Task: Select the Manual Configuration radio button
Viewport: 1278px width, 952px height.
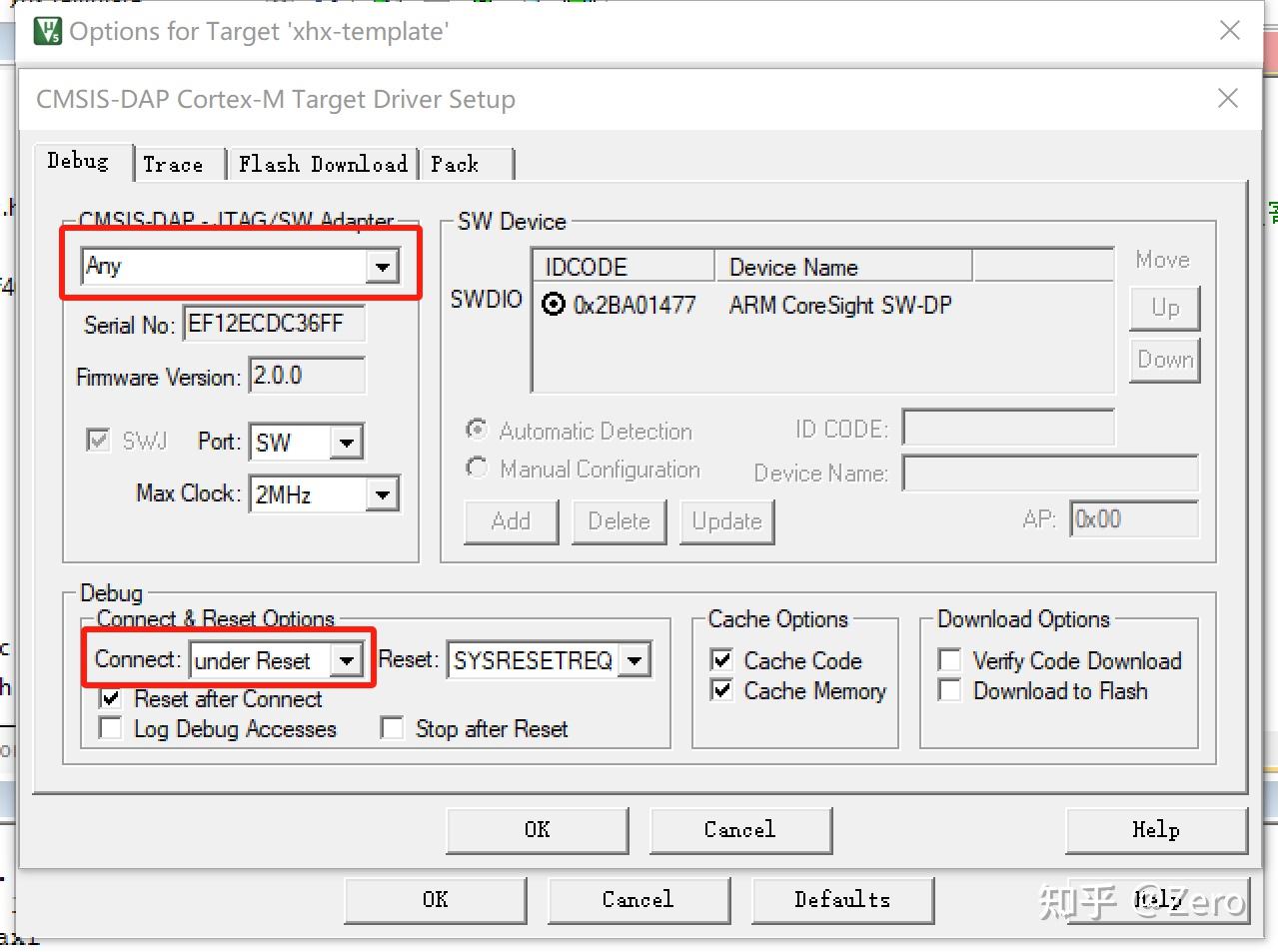Action: pos(477,468)
